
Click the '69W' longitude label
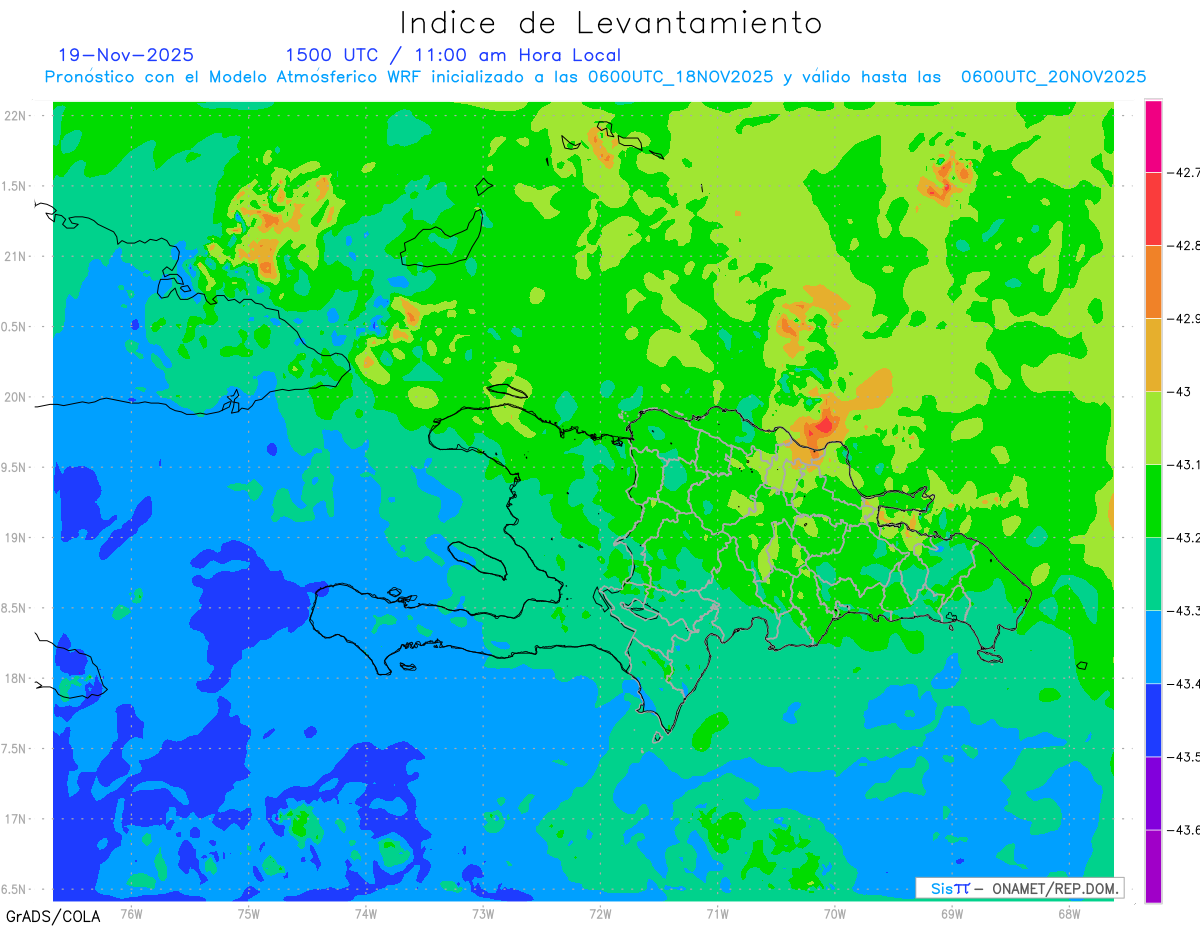click(952, 913)
